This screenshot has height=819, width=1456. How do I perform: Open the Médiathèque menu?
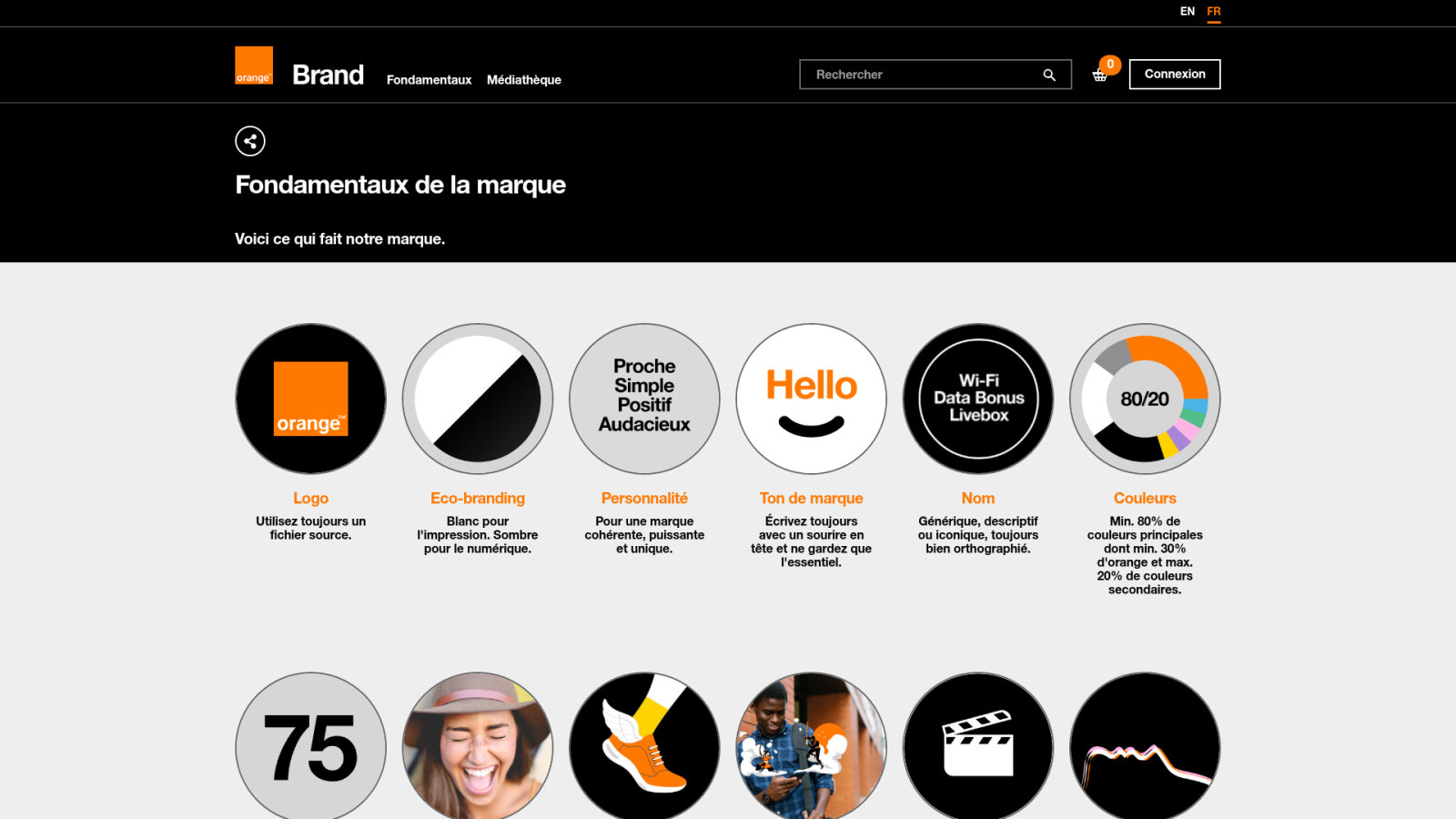pyautogui.click(x=524, y=80)
